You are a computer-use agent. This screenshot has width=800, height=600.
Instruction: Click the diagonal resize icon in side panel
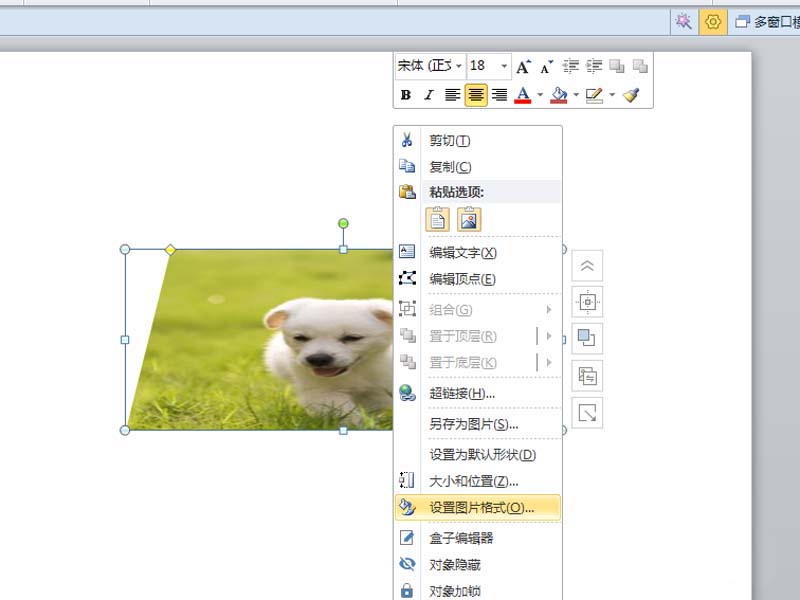588,411
